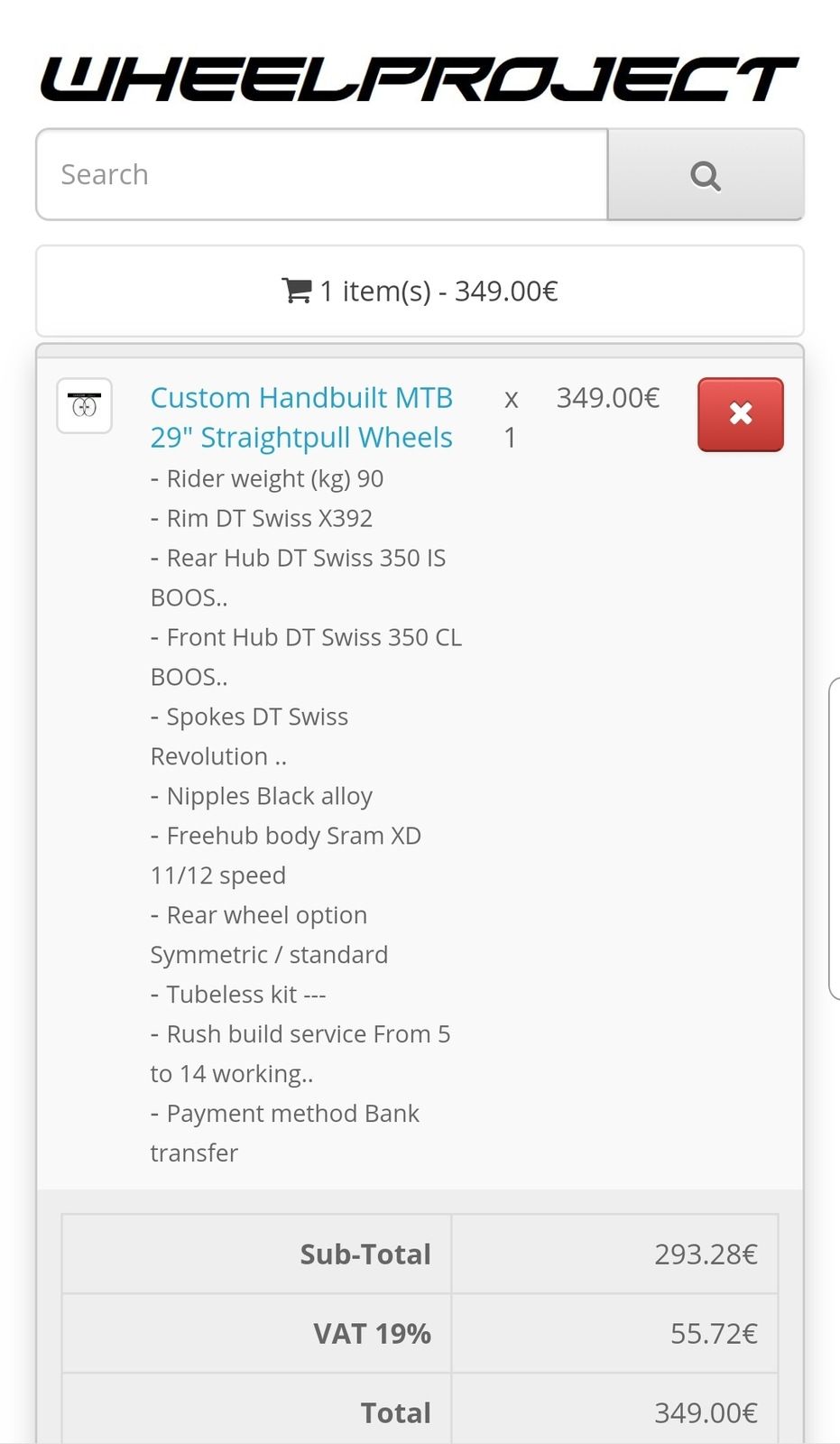Select the Sub-Total row
The width and height of the screenshot is (840, 1444).
(x=420, y=1254)
